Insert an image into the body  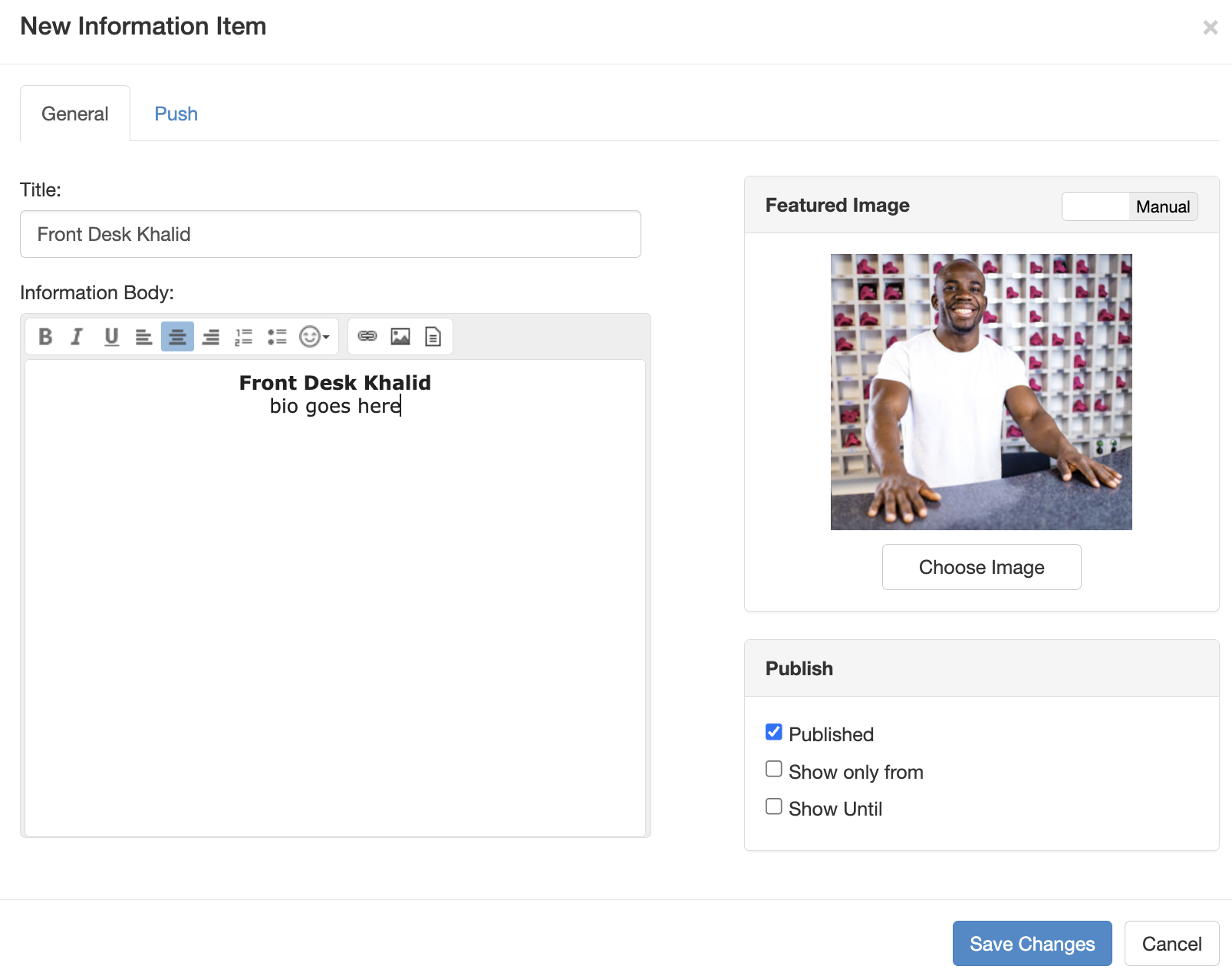tap(400, 336)
